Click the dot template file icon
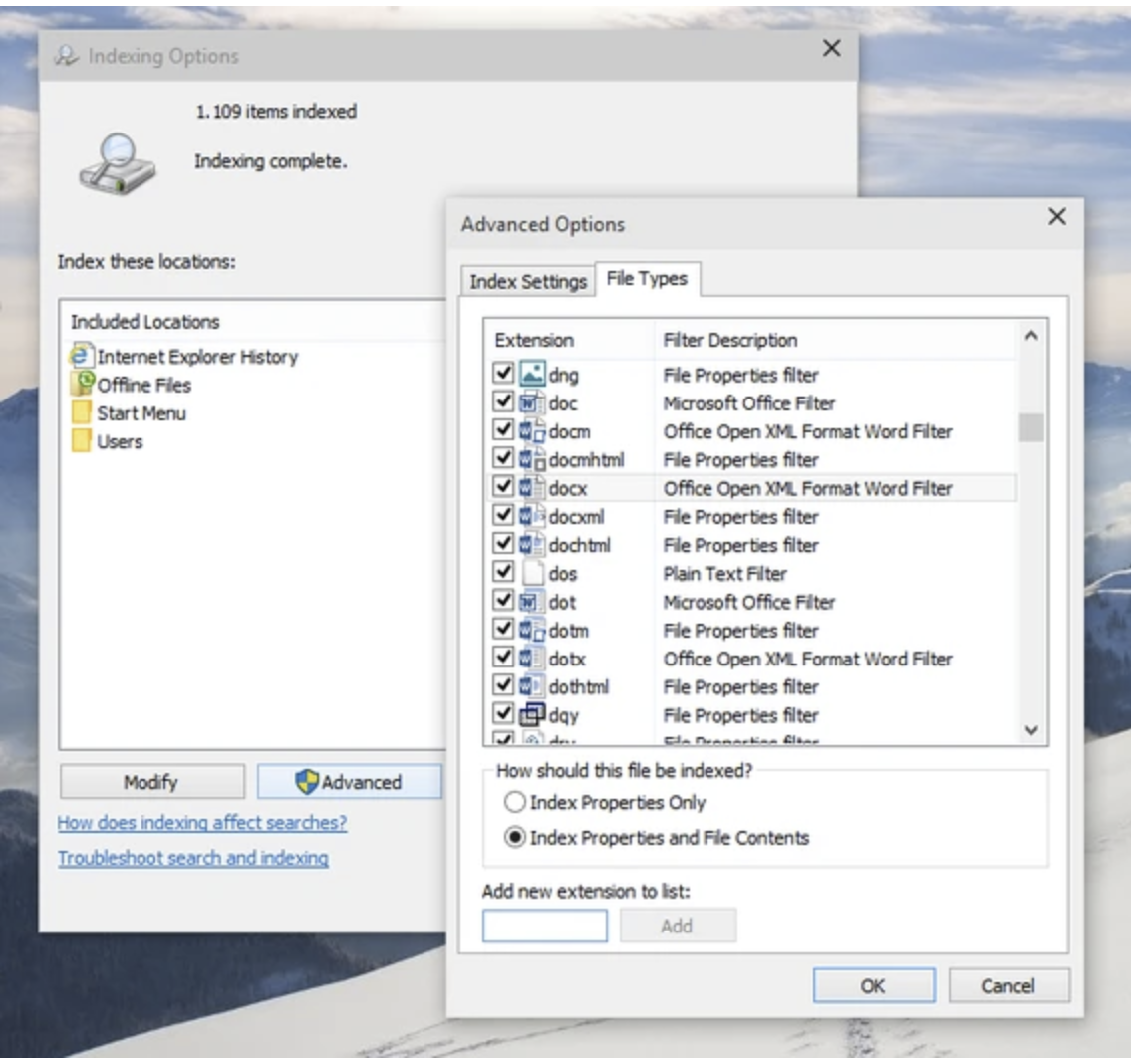Viewport: 1131px width, 1064px height. click(x=532, y=601)
